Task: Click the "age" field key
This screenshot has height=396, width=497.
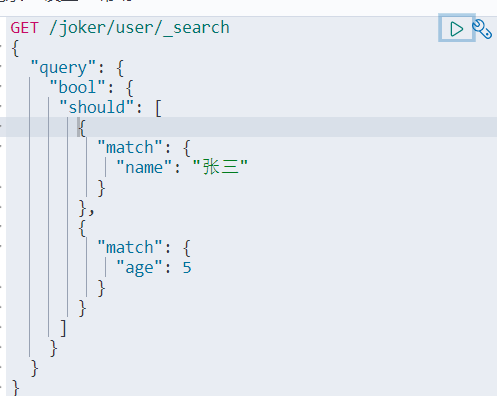Action: [x=139, y=268]
